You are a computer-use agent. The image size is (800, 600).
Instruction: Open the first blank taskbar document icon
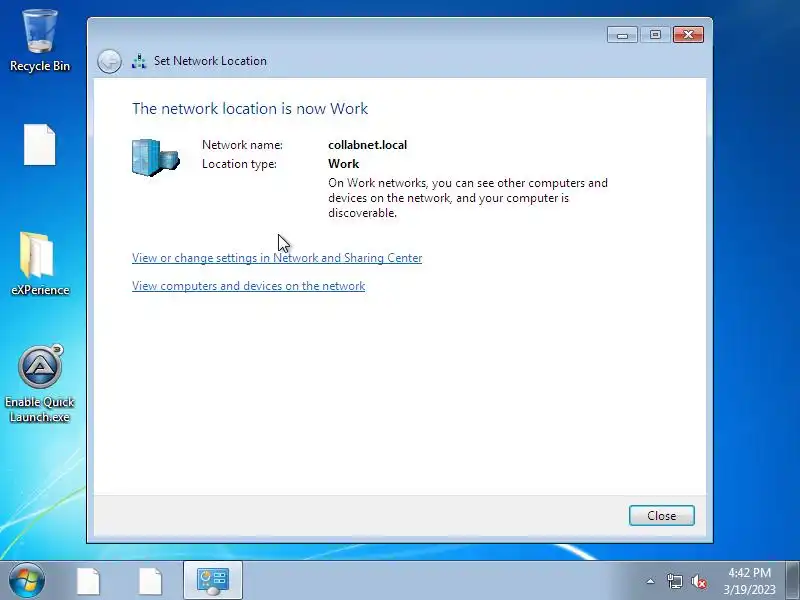pos(88,581)
